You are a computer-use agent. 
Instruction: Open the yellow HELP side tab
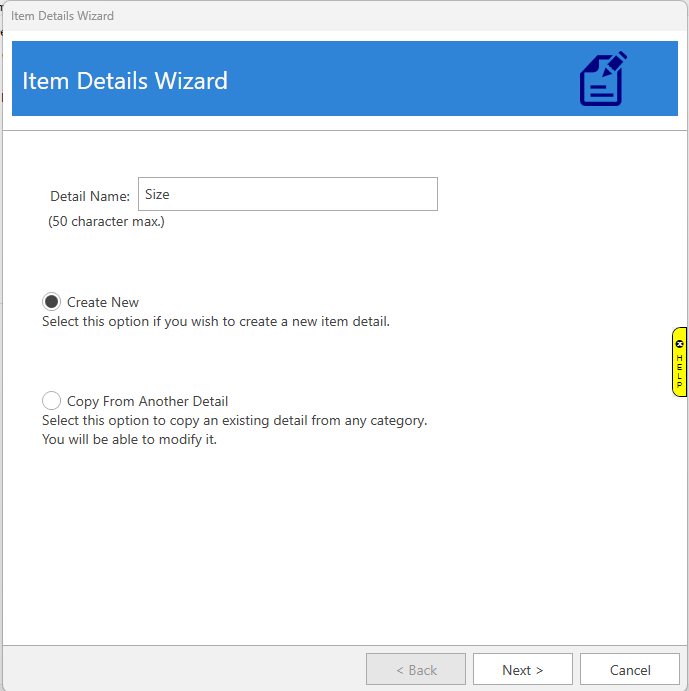pyautogui.click(x=680, y=371)
